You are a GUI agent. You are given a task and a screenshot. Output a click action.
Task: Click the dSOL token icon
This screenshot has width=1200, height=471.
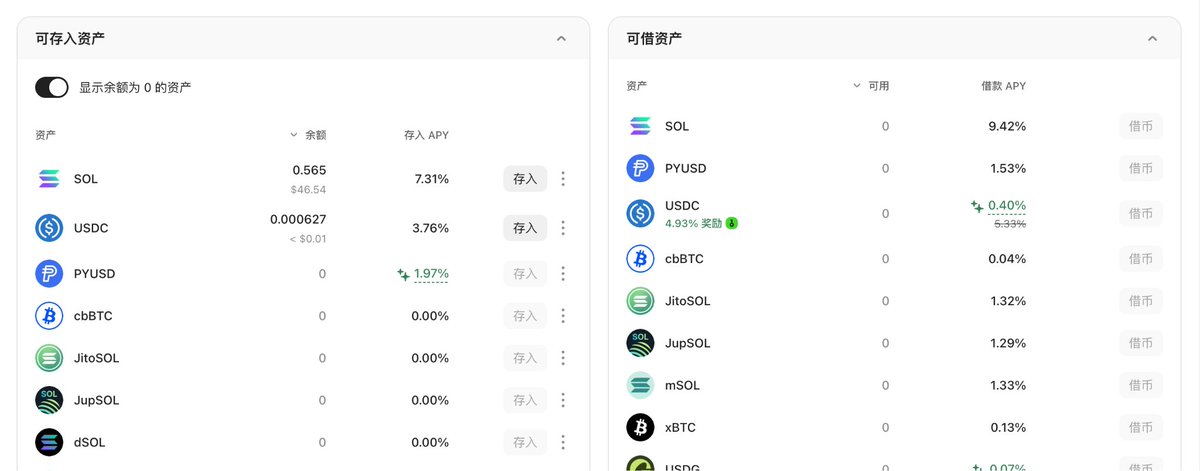pos(49,442)
